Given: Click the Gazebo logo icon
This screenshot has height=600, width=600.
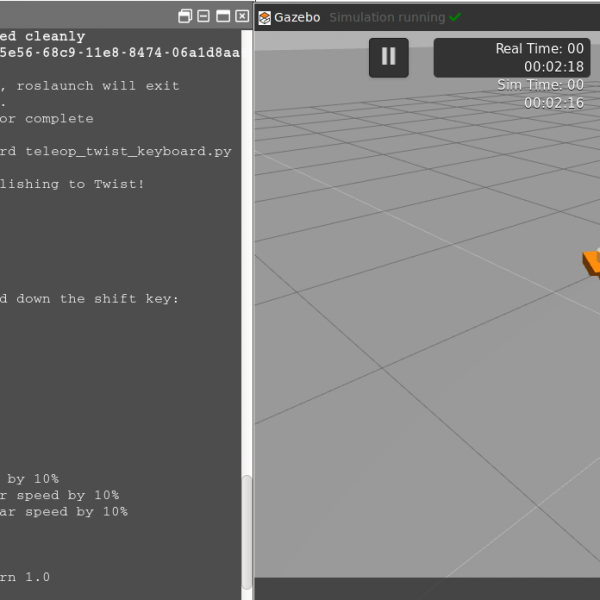Looking at the screenshot, I should 264,18.
